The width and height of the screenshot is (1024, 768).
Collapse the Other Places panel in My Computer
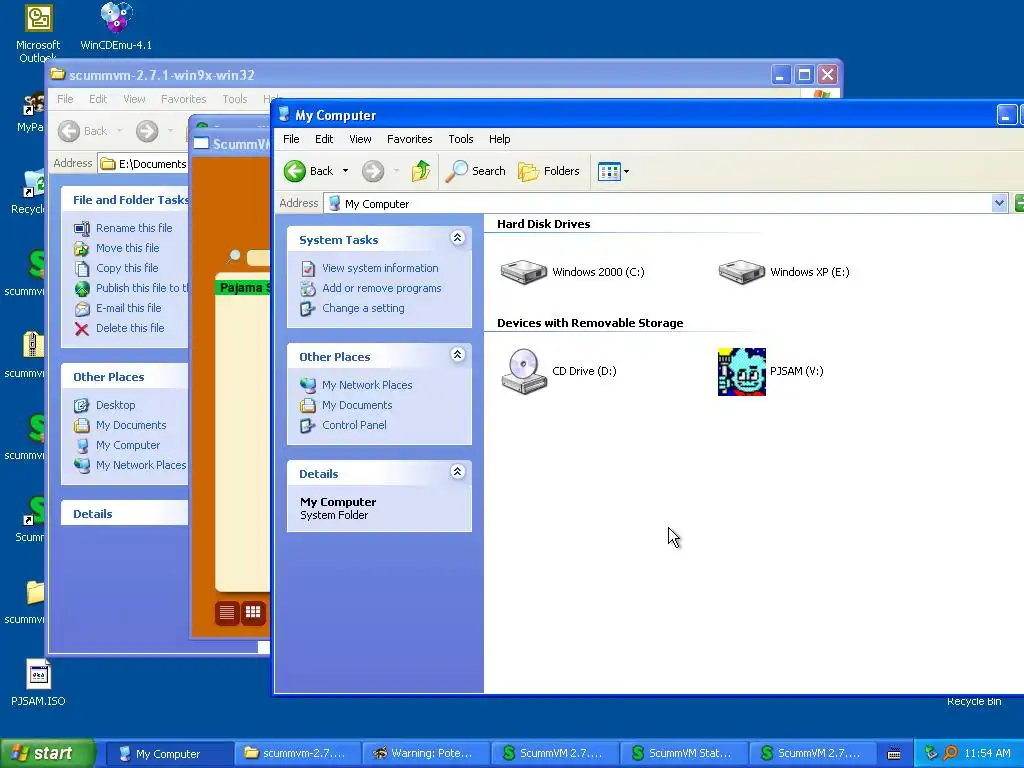pyautogui.click(x=458, y=355)
